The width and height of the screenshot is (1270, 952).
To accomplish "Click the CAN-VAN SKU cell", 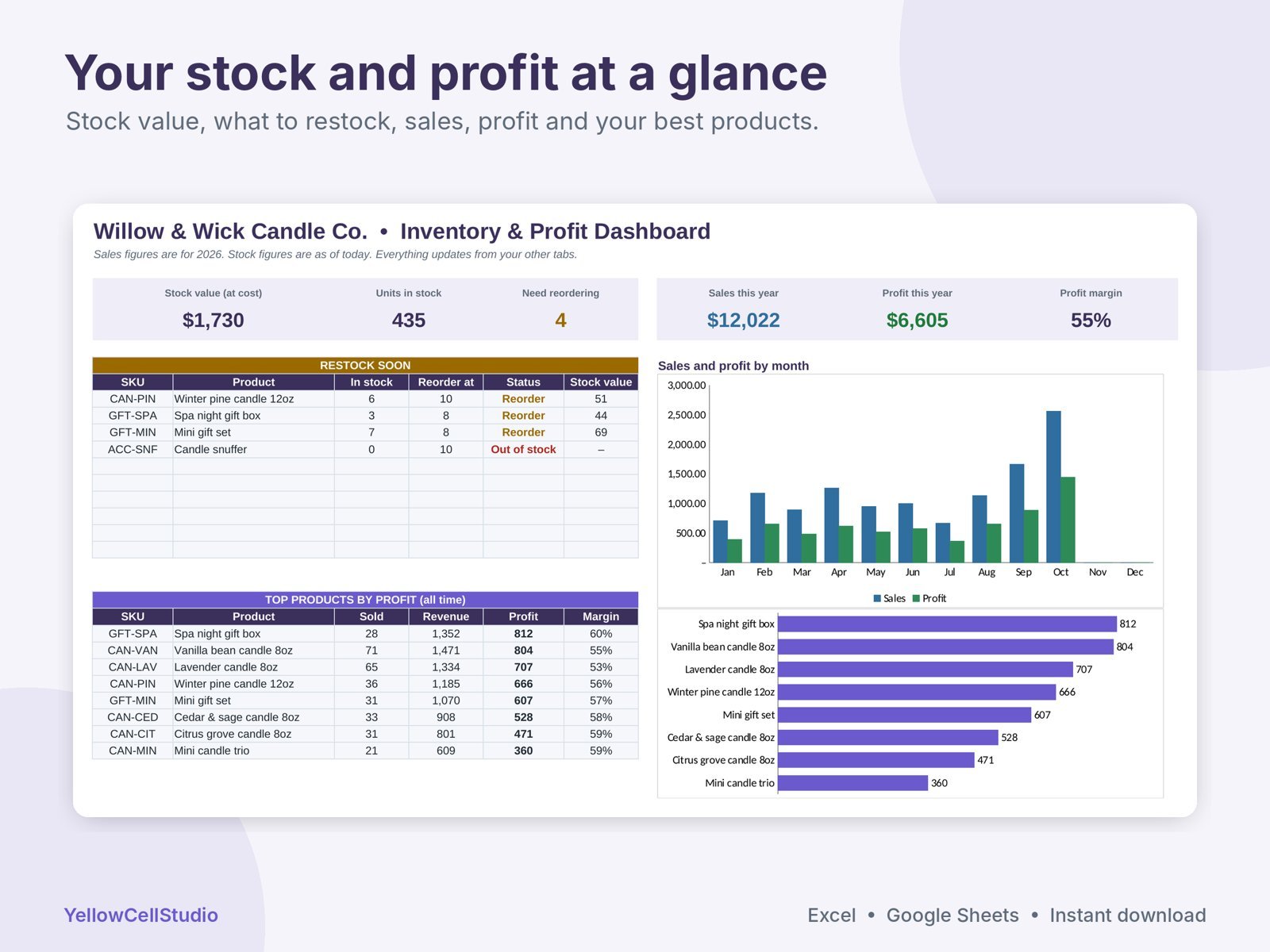I will [x=133, y=651].
